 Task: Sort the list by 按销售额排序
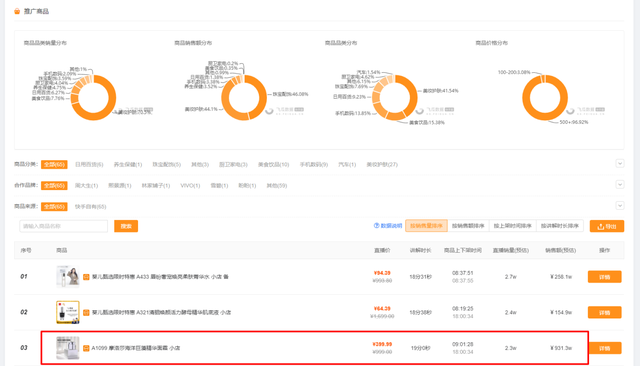pos(468,226)
